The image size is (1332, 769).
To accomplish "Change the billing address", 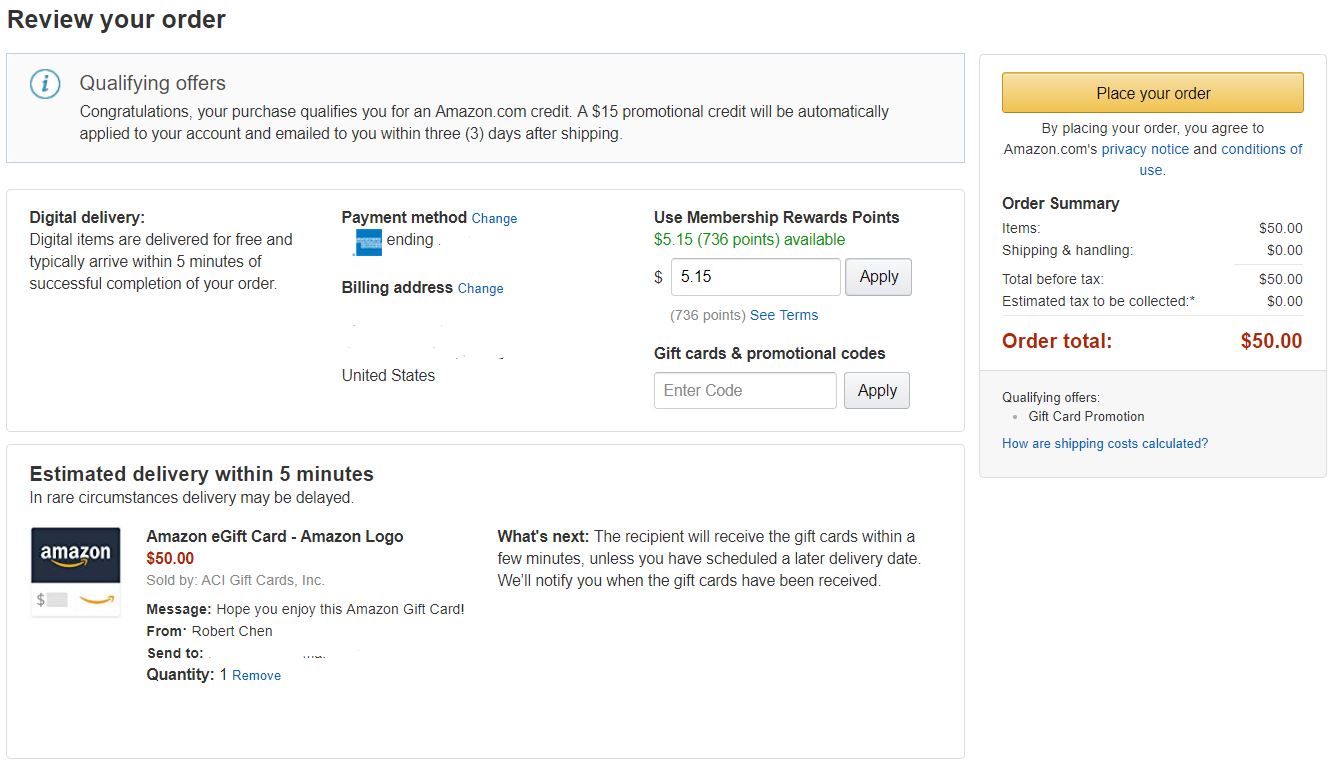I will point(480,289).
